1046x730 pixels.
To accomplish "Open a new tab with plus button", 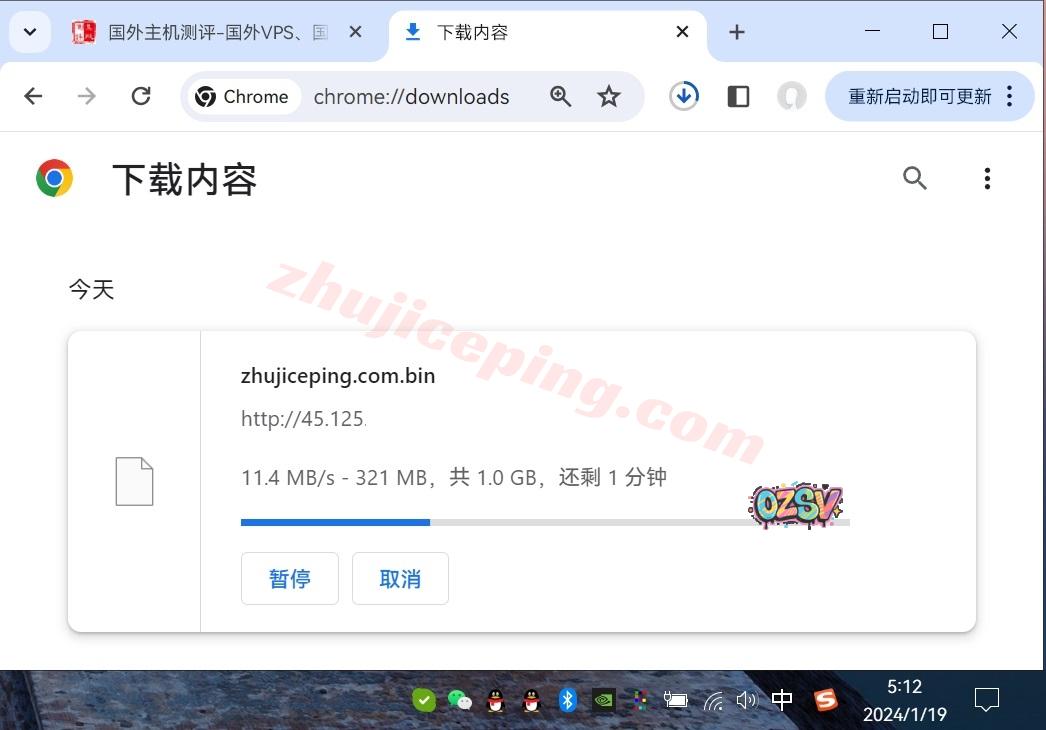I will click(x=737, y=32).
